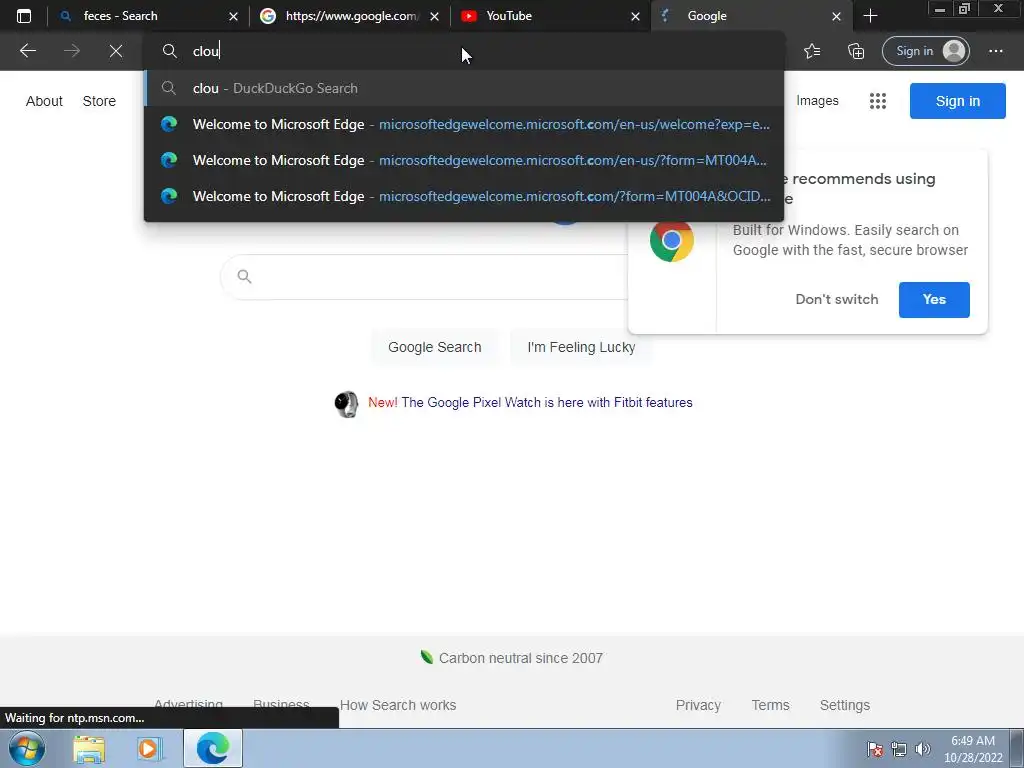Choose Welcome to Microsoft Edge welcome?exp suggestion
1024x768 pixels.
tap(464, 124)
